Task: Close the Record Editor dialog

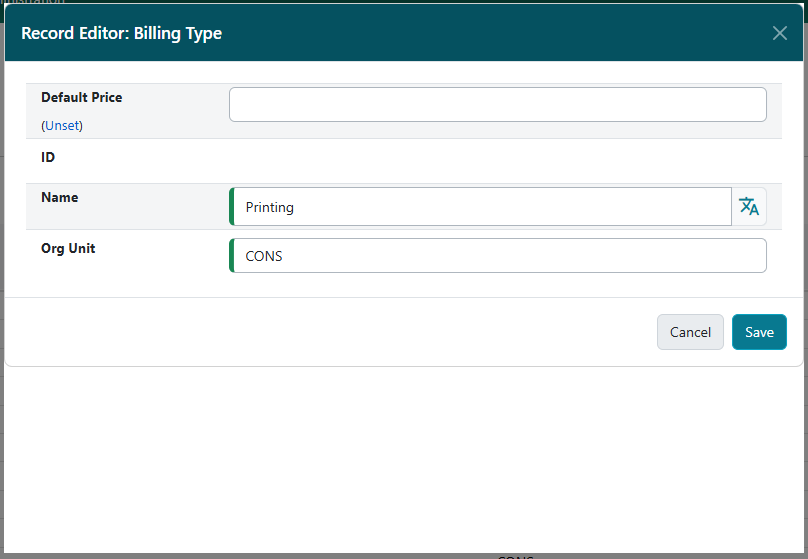Action: pos(780,33)
